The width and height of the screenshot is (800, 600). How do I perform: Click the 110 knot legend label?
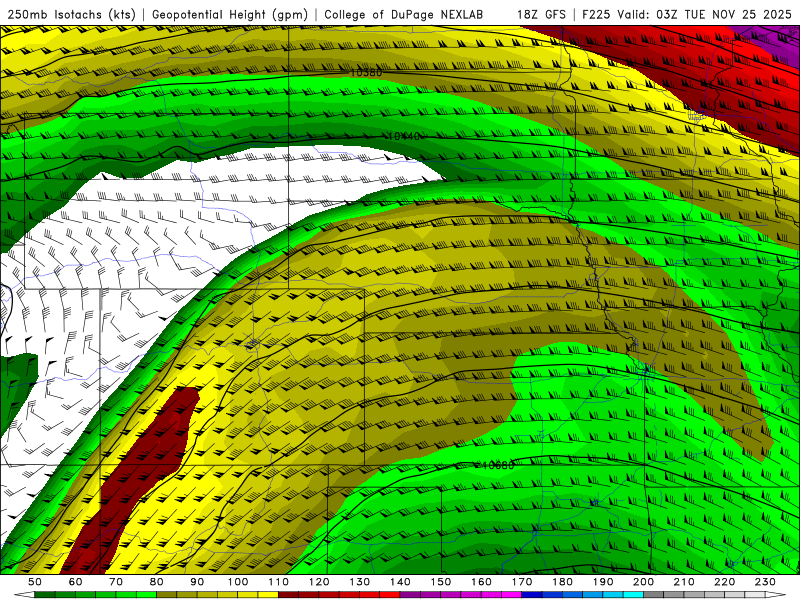tap(278, 582)
